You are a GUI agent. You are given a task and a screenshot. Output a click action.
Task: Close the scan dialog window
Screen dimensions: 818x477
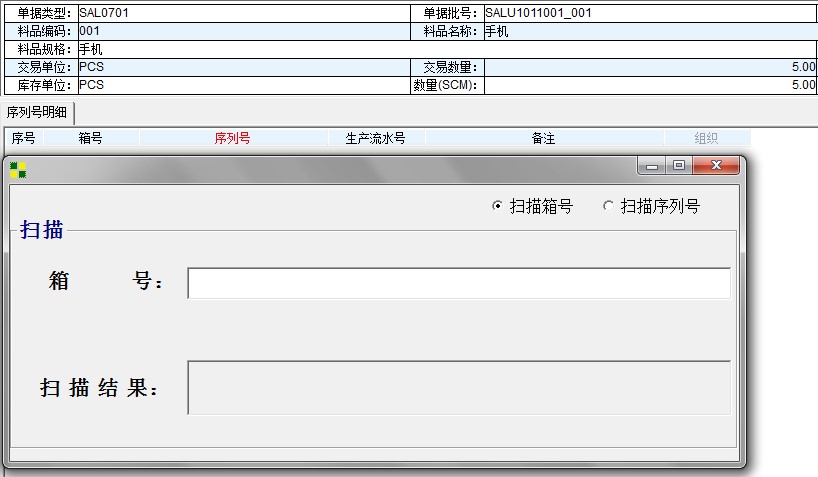pyautogui.click(x=716, y=166)
